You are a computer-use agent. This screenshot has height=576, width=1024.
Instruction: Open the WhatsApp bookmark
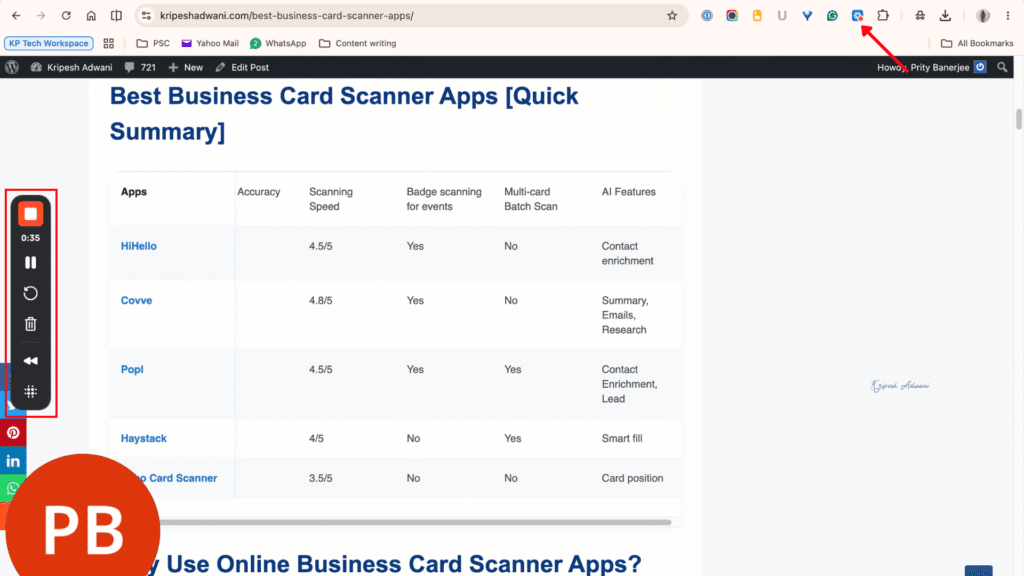pyautogui.click(x=278, y=43)
